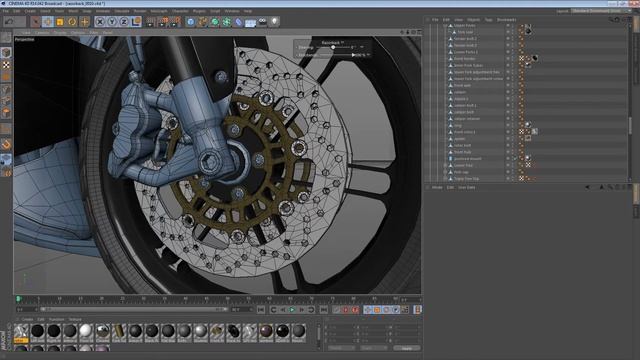Open the blue deformer icon
The width and height of the screenshot is (640, 360).
click(238, 21)
